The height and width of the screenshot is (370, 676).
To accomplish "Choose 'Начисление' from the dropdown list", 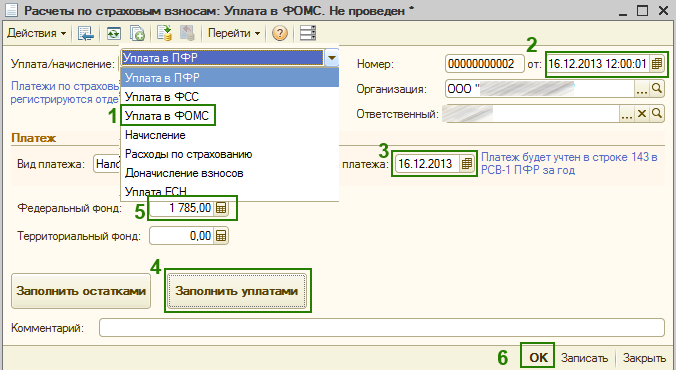I will pos(230,135).
